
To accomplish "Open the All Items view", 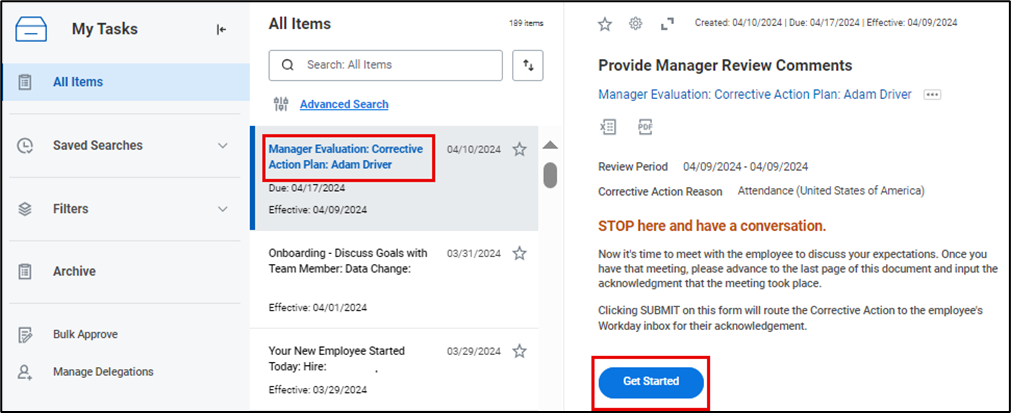I will click(x=78, y=82).
